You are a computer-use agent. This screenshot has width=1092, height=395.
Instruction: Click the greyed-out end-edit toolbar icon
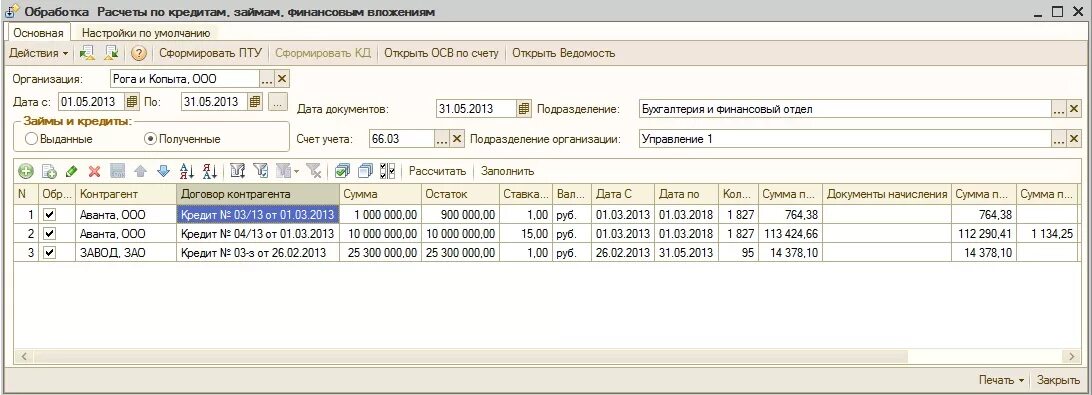tap(118, 171)
